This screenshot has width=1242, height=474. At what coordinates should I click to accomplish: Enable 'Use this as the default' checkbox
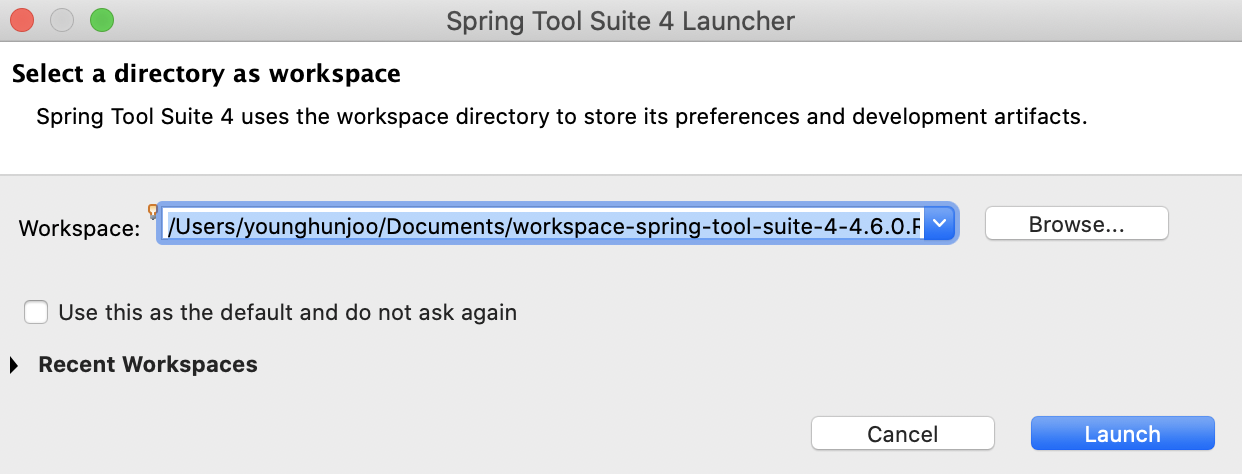(x=36, y=312)
